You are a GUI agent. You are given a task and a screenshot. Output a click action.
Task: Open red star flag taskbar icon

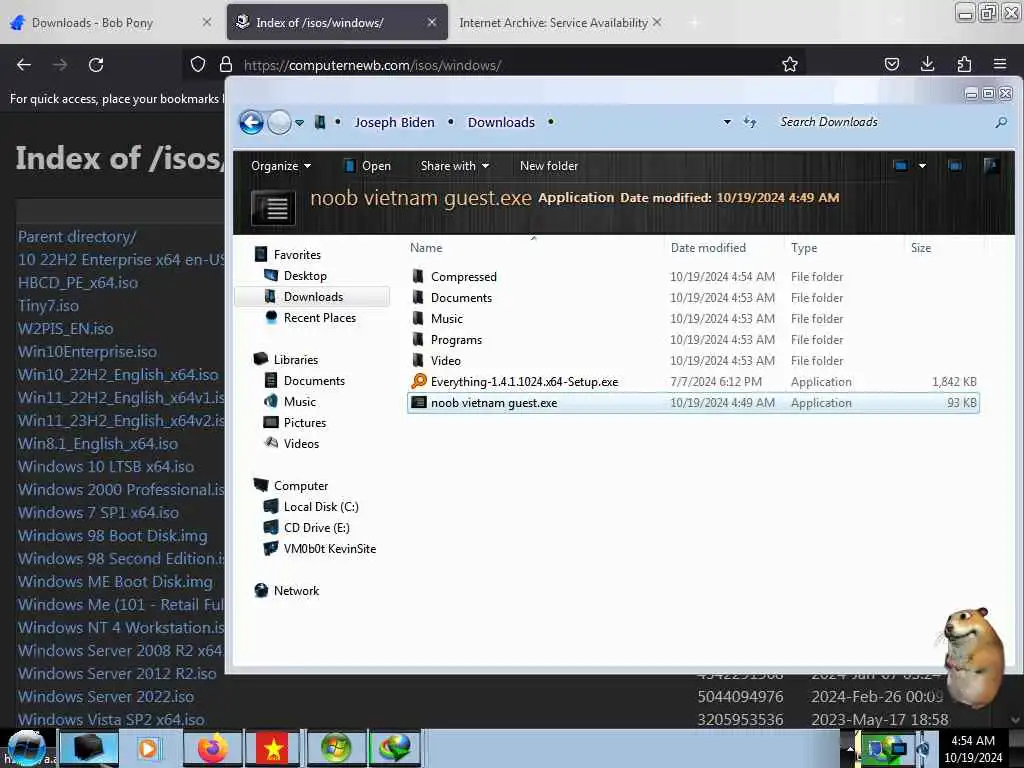(273, 748)
